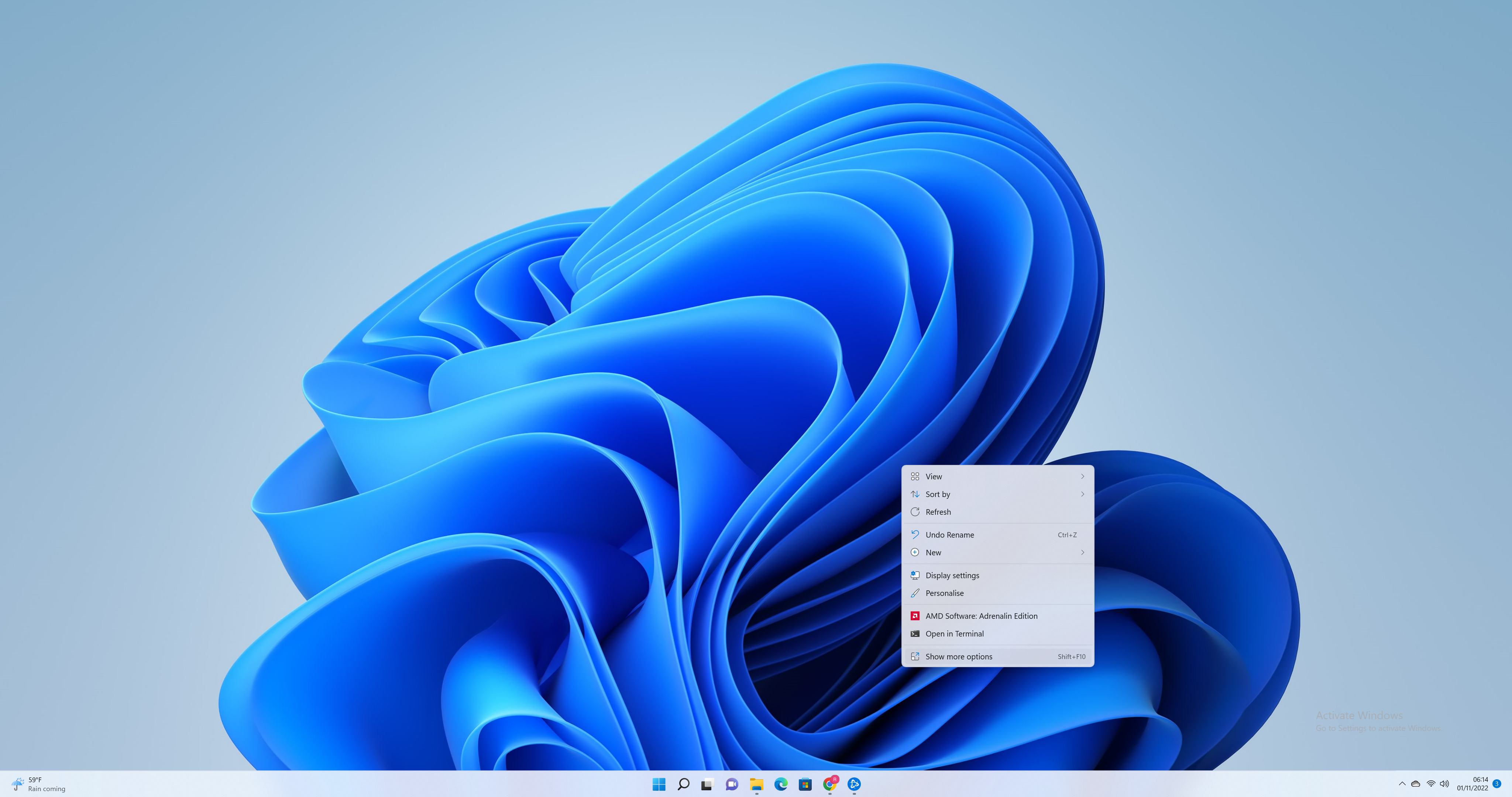This screenshot has height=797, width=1512.
Task: Choose Personalise in the context menu
Action: (x=998, y=593)
